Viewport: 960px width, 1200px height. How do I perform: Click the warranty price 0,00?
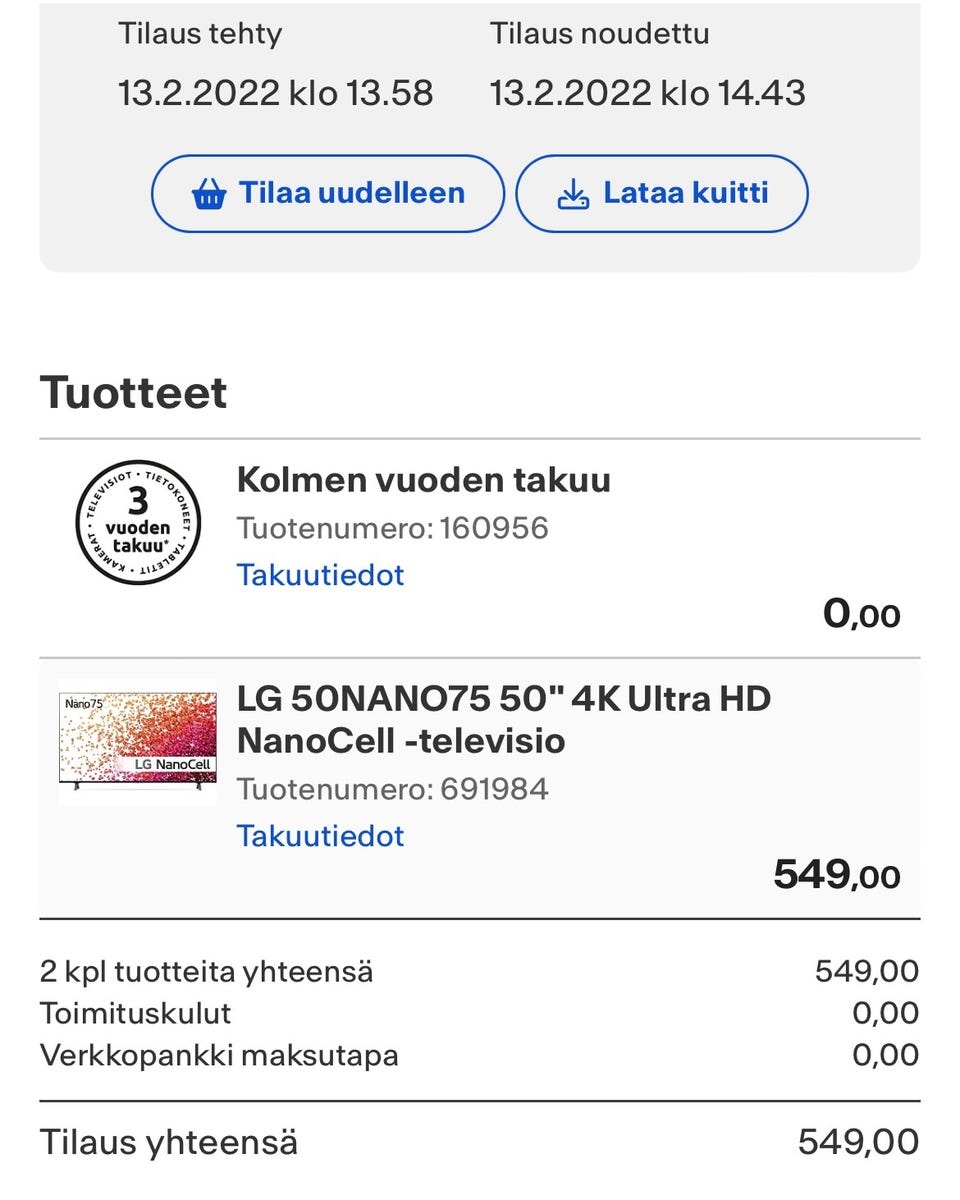pos(861,614)
